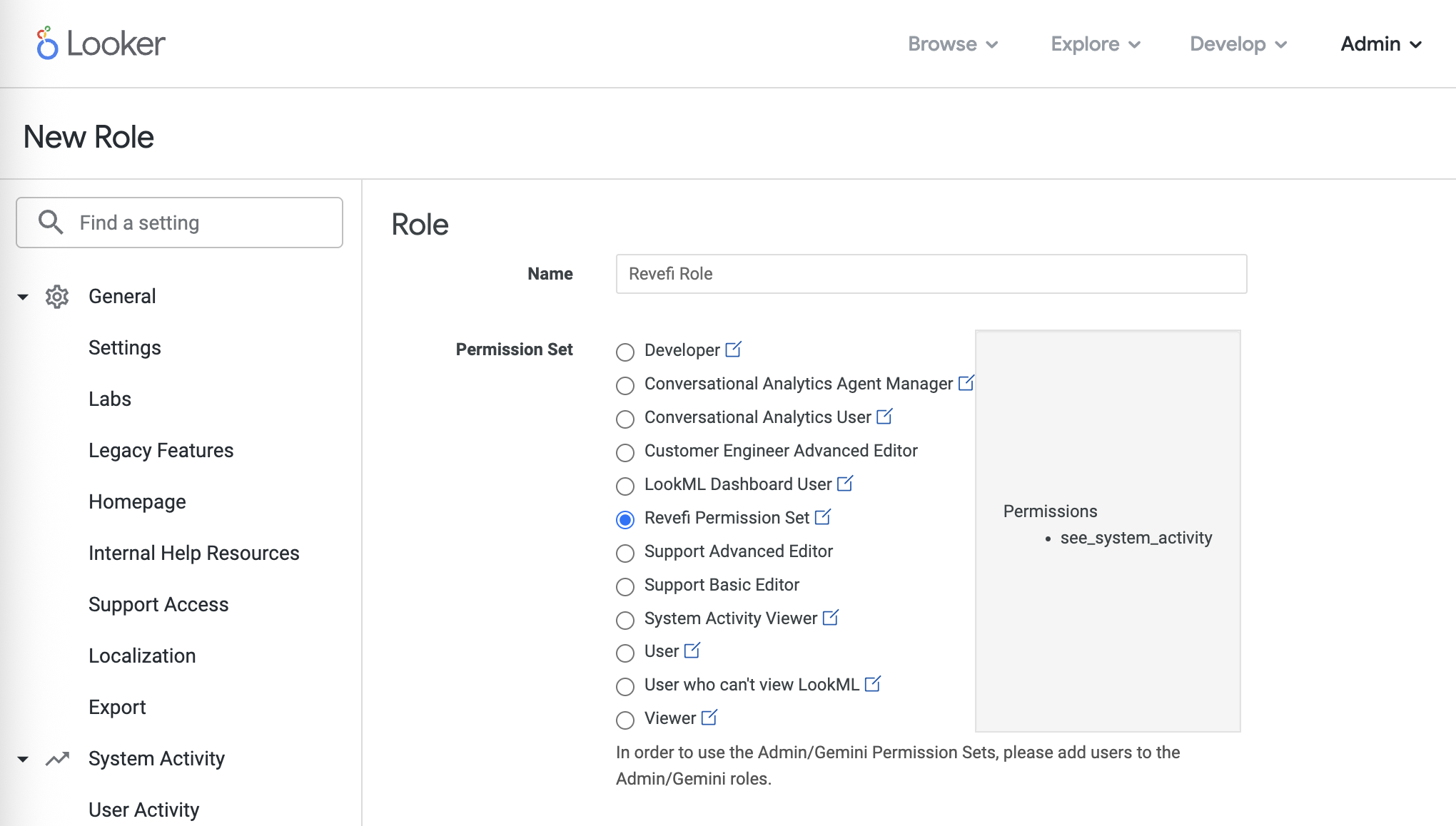1456x826 pixels.
Task: Open the Browse menu
Action: tap(952, 44)
